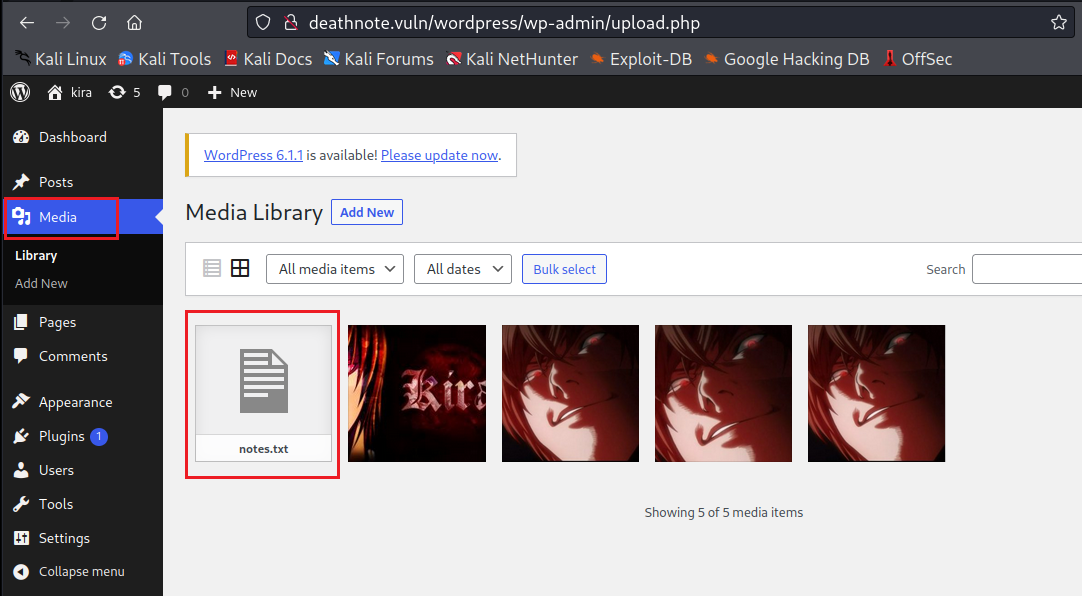Click the address bar URL field
The image size is (1082, 596).
(x=660, y=23)
